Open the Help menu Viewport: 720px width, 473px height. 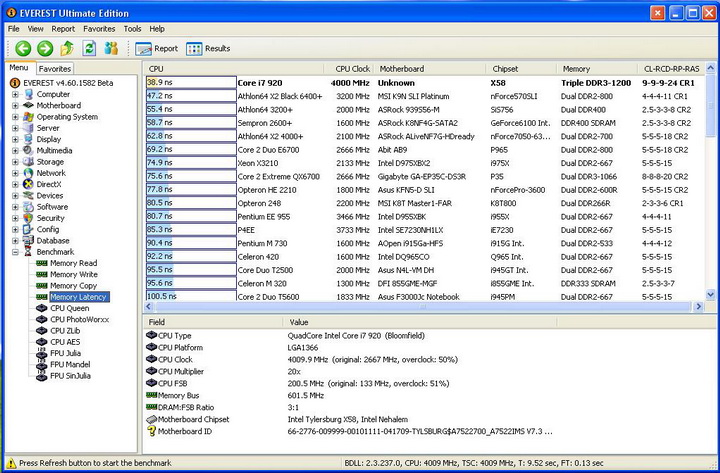click(x=157, y=29)
